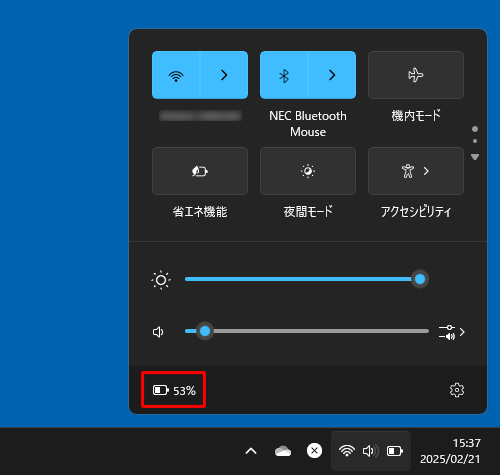The image size is (500, 475).
Task: Click the brightness slider thumb
Action: point(420,279)
